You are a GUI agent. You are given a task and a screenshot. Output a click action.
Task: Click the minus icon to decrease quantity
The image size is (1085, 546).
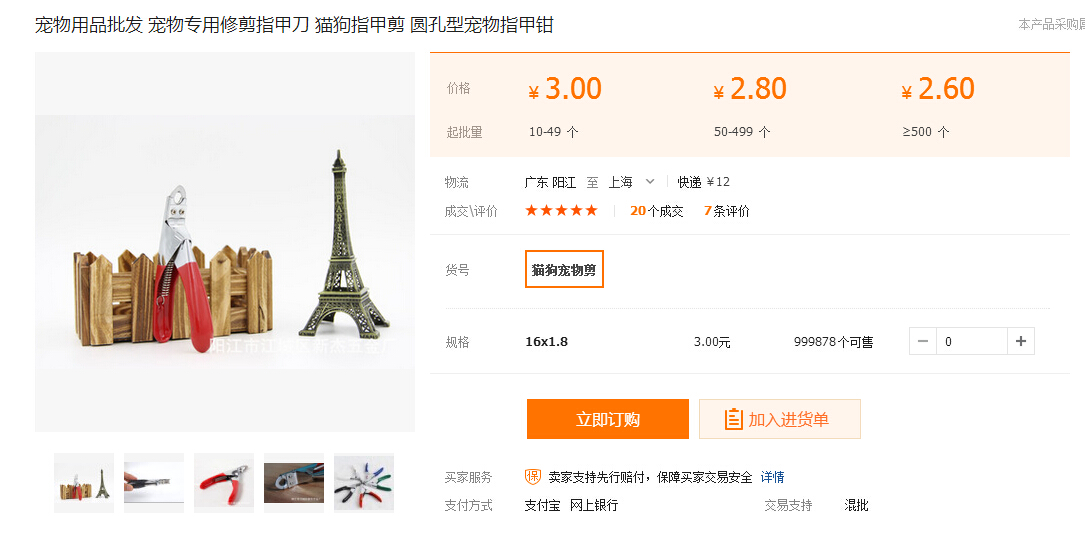click(x=923, y=341)
